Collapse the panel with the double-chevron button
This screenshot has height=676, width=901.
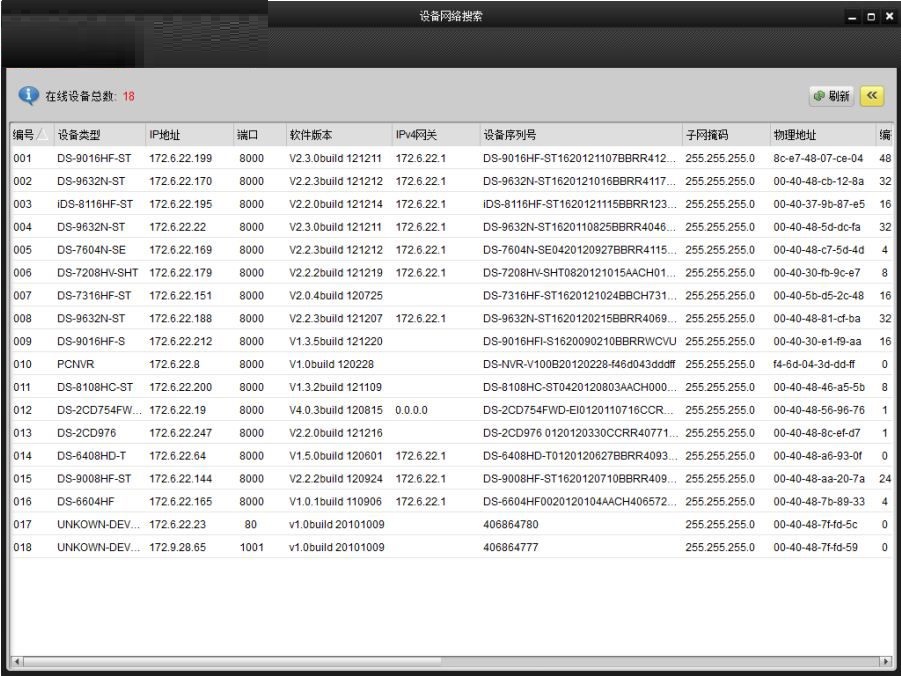coord(873,96)
